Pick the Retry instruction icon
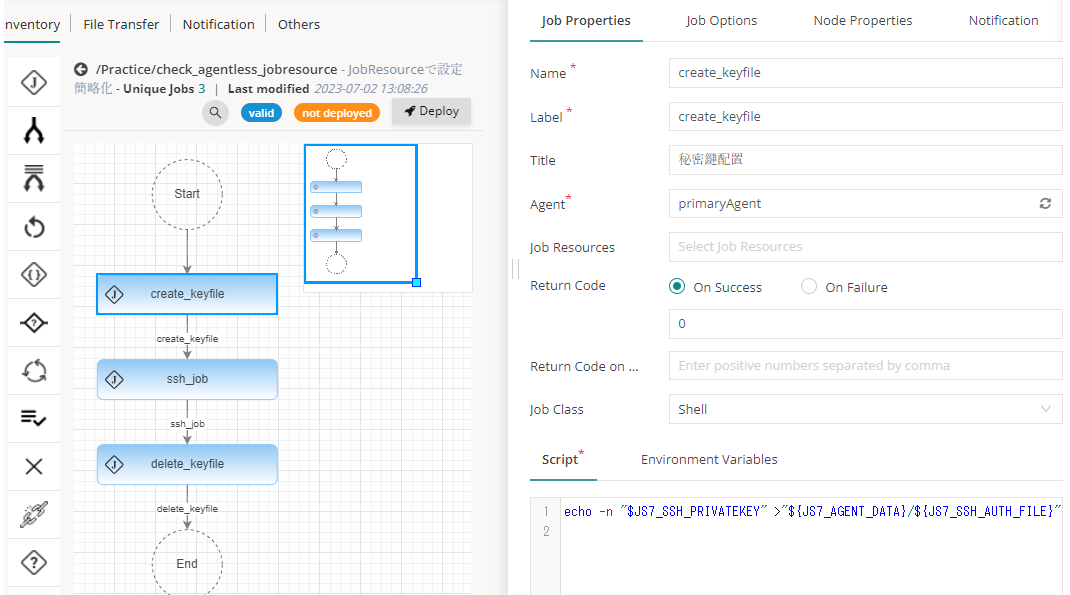The width and height of the screenshot is (1070, 595). point(33,226)
